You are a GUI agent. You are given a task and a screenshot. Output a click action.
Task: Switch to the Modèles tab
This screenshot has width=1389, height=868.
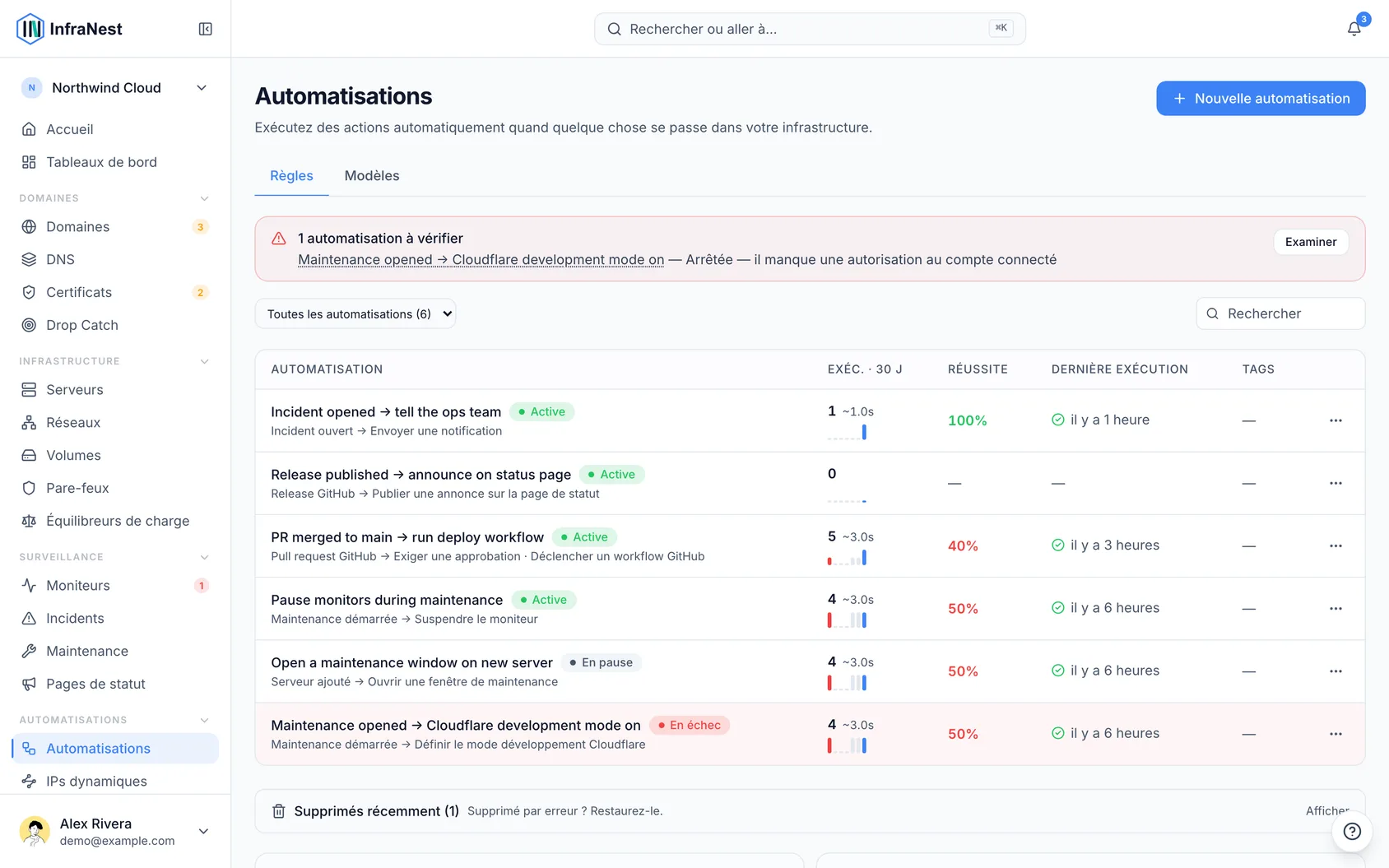pos(372,175)
